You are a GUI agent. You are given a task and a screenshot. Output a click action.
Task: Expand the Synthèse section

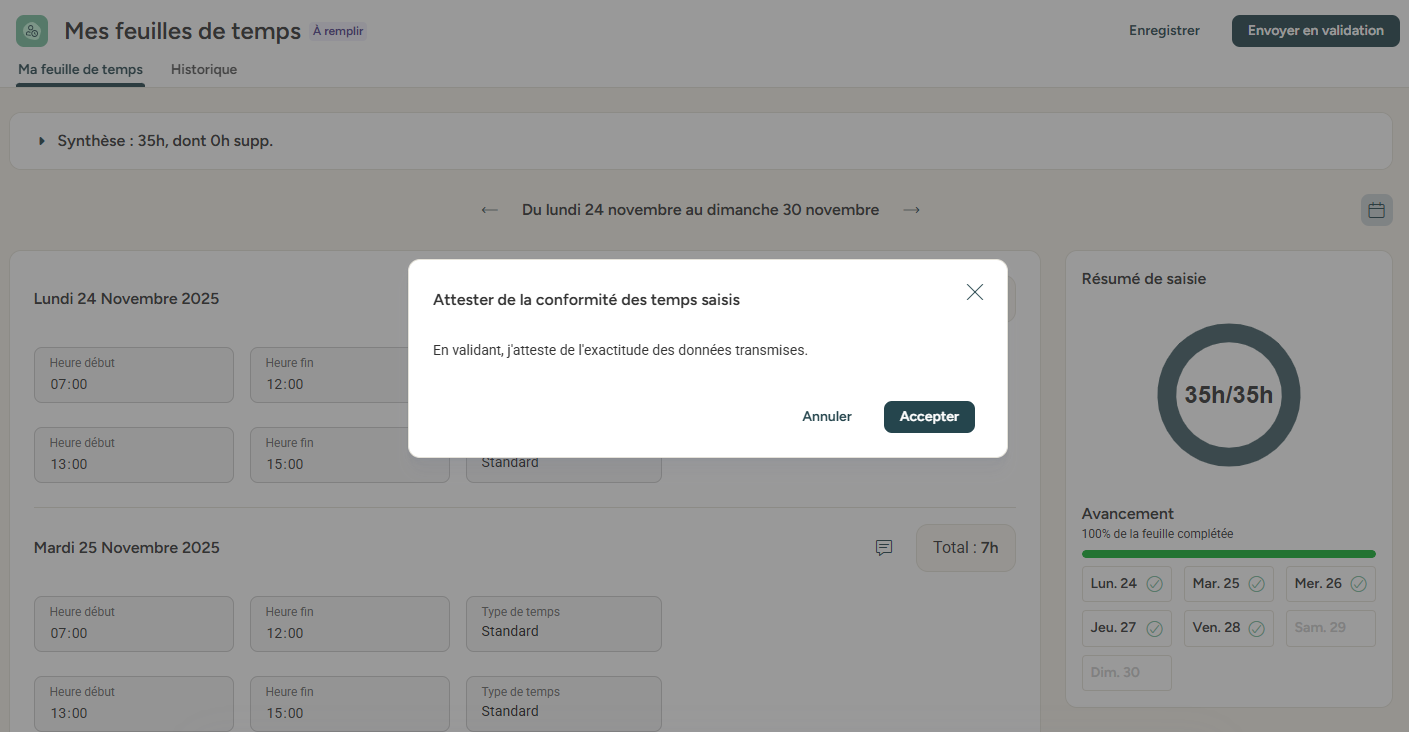(x=42, y=141)
